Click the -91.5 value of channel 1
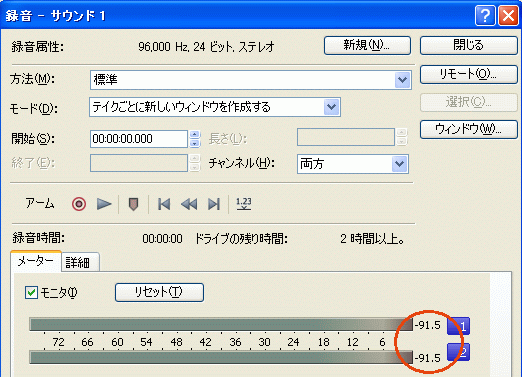The width and height of the screenshot is (522, 377). [x=428, y=325]
